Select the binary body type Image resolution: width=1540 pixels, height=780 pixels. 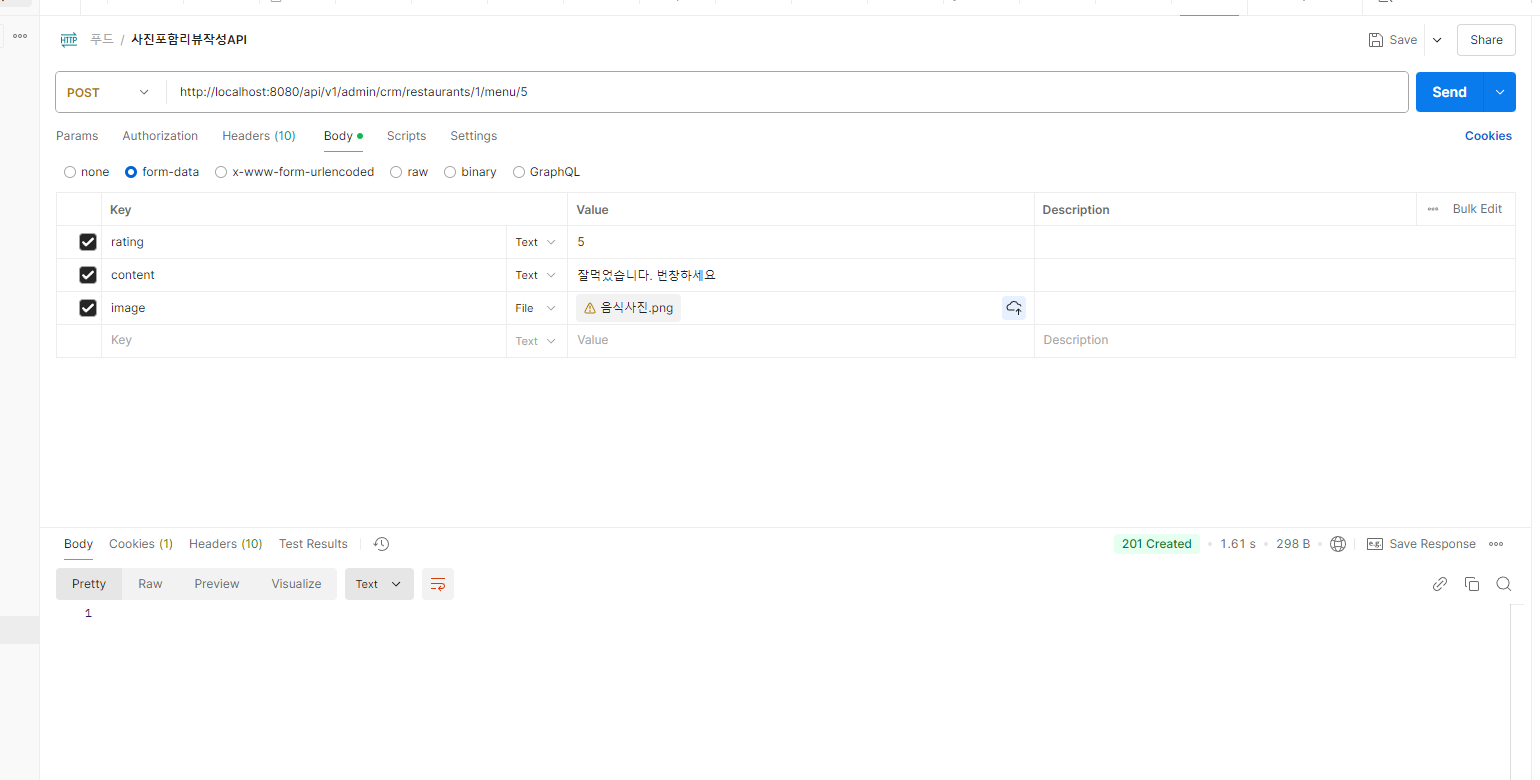click(x=450, y=172)
